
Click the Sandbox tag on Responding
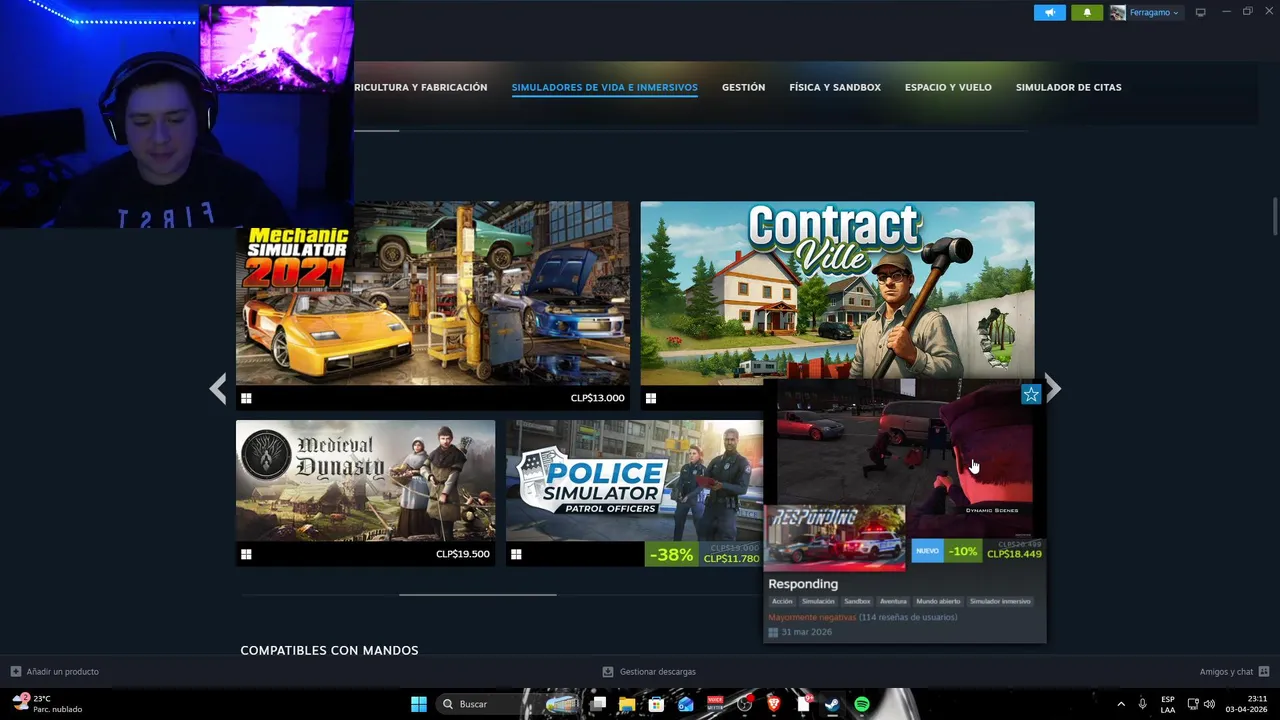coord(857,601)
